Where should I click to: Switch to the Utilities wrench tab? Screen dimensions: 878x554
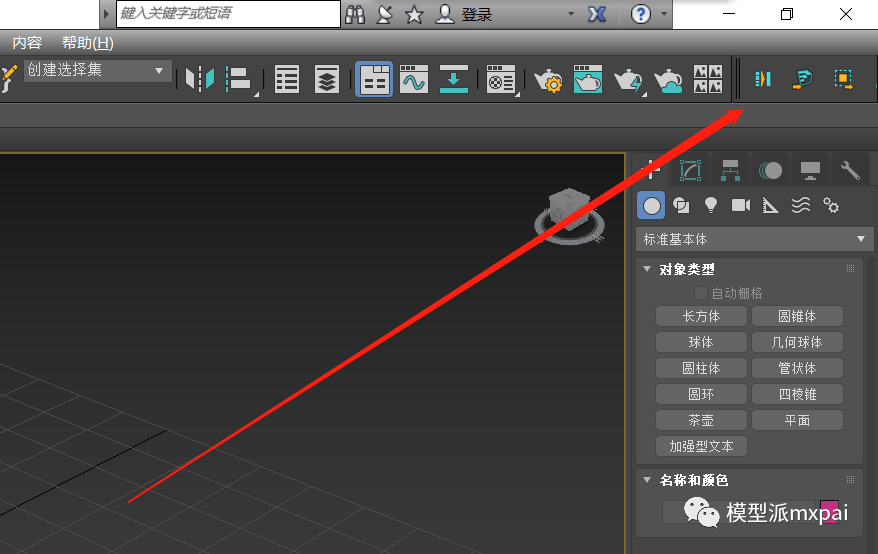click(x=850, y=170)
